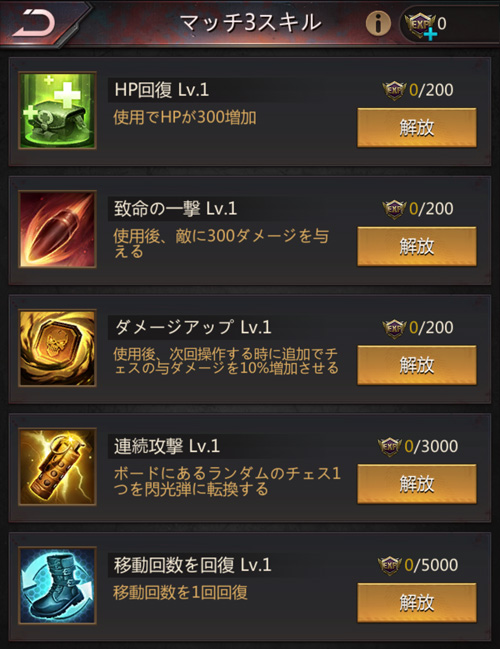Viewport: 500px width, 649px height.
Task: Unlock 移動回数を回復 with 解放 button
Action: tap(417, 603)
